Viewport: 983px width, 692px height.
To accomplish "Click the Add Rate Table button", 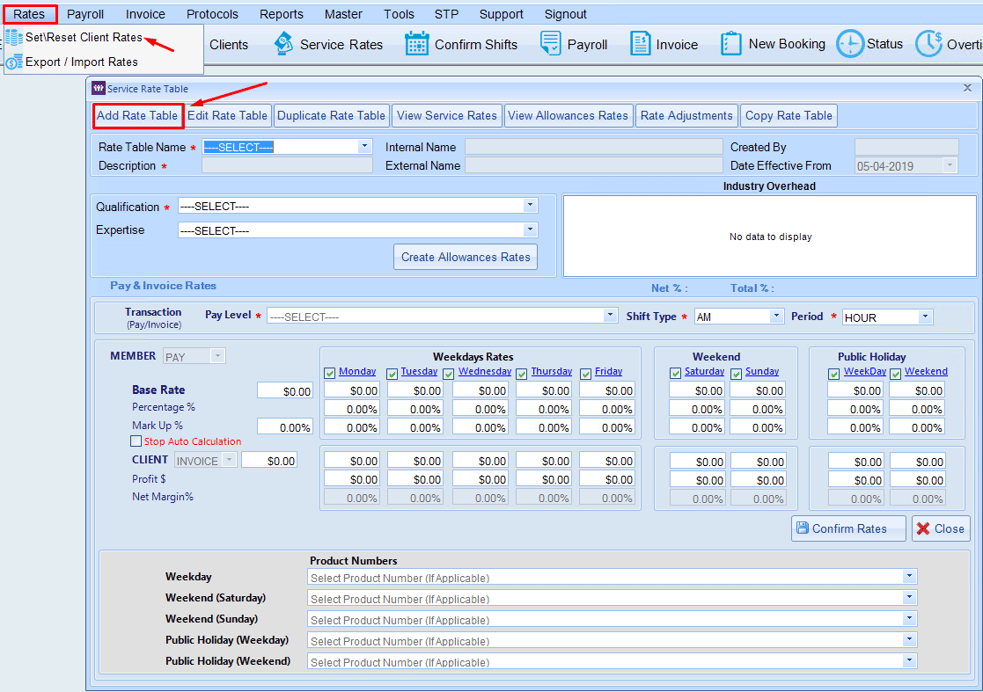I will 137,115.
